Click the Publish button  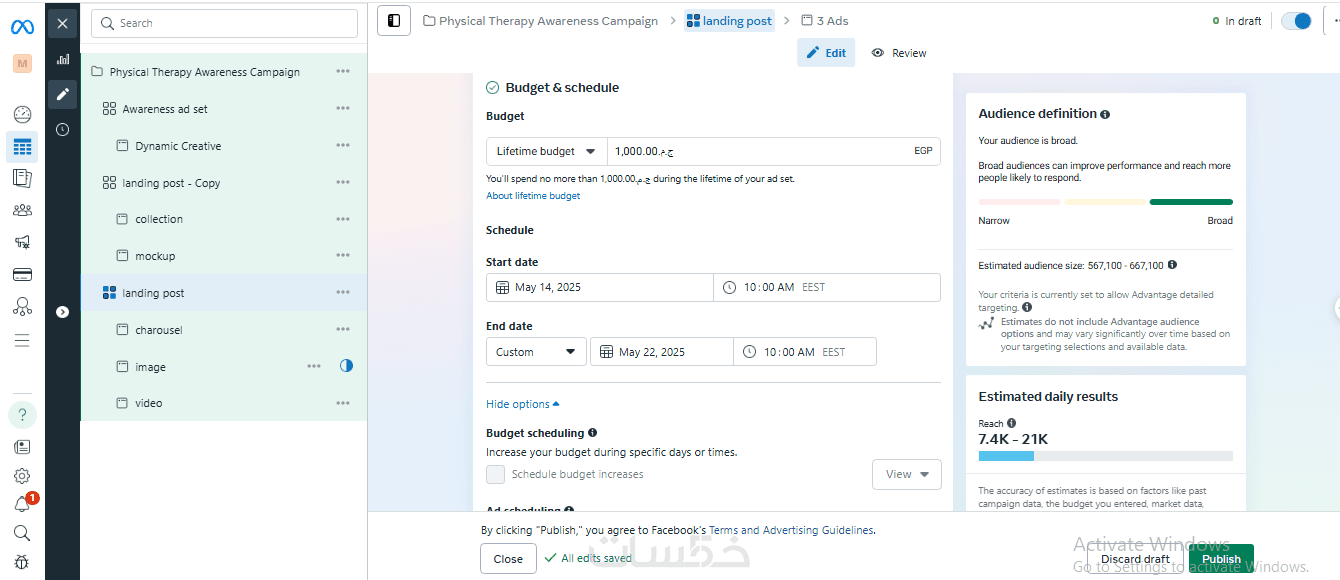[x=1221, y=559]
